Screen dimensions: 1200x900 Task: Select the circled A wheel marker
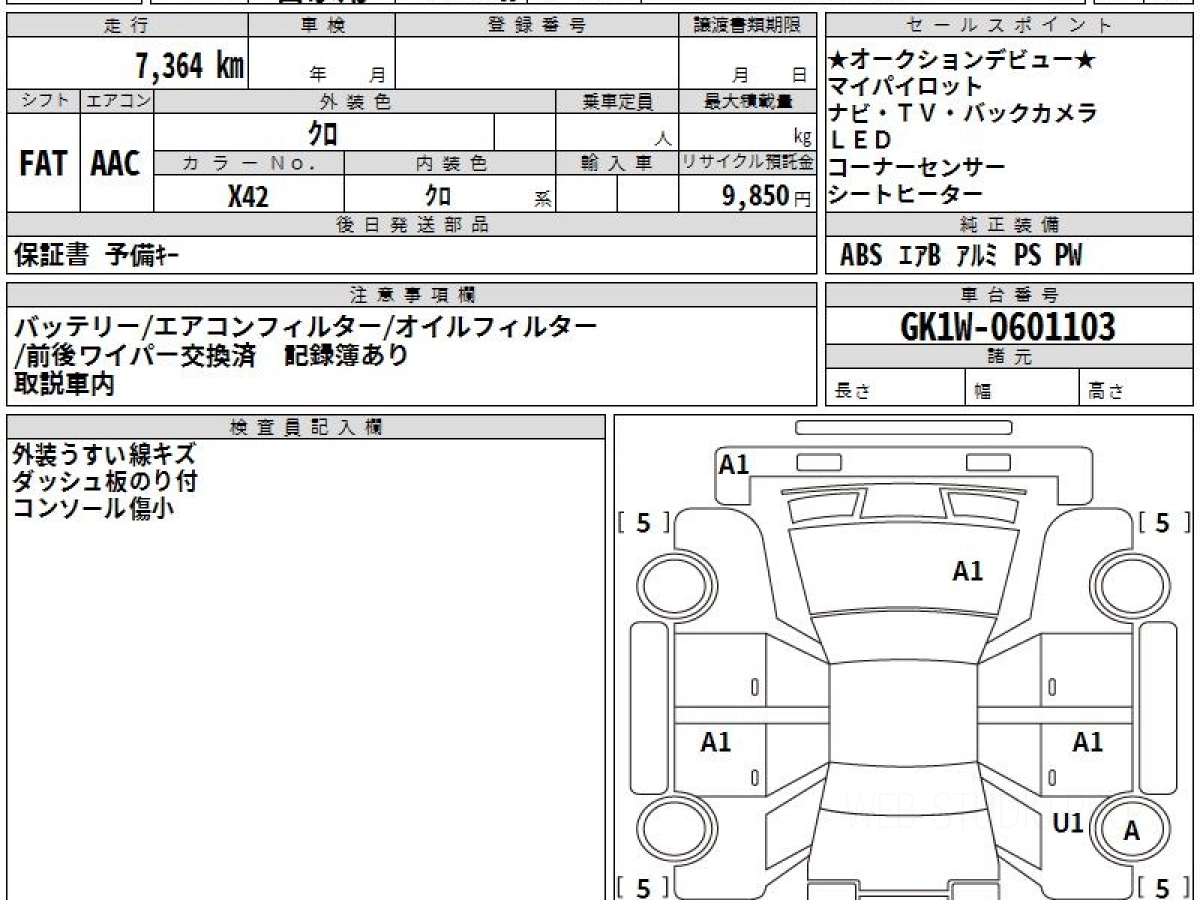1131,830
